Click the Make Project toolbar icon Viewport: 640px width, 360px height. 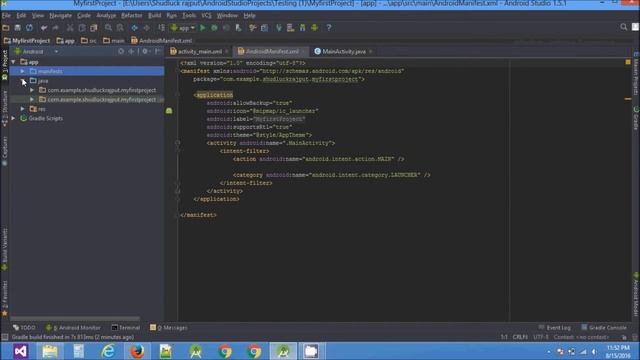click(x=162, y=28)
